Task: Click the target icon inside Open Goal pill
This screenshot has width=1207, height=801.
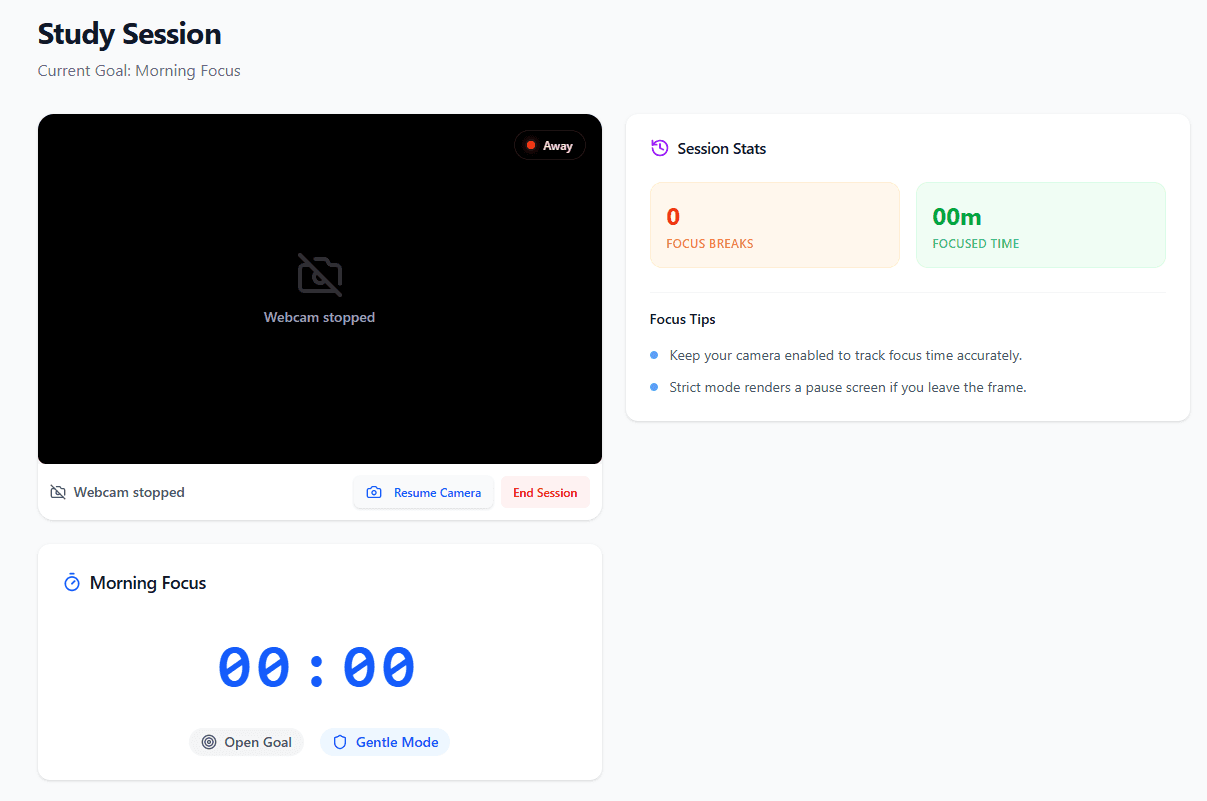Action: click(x=209, y=742)
